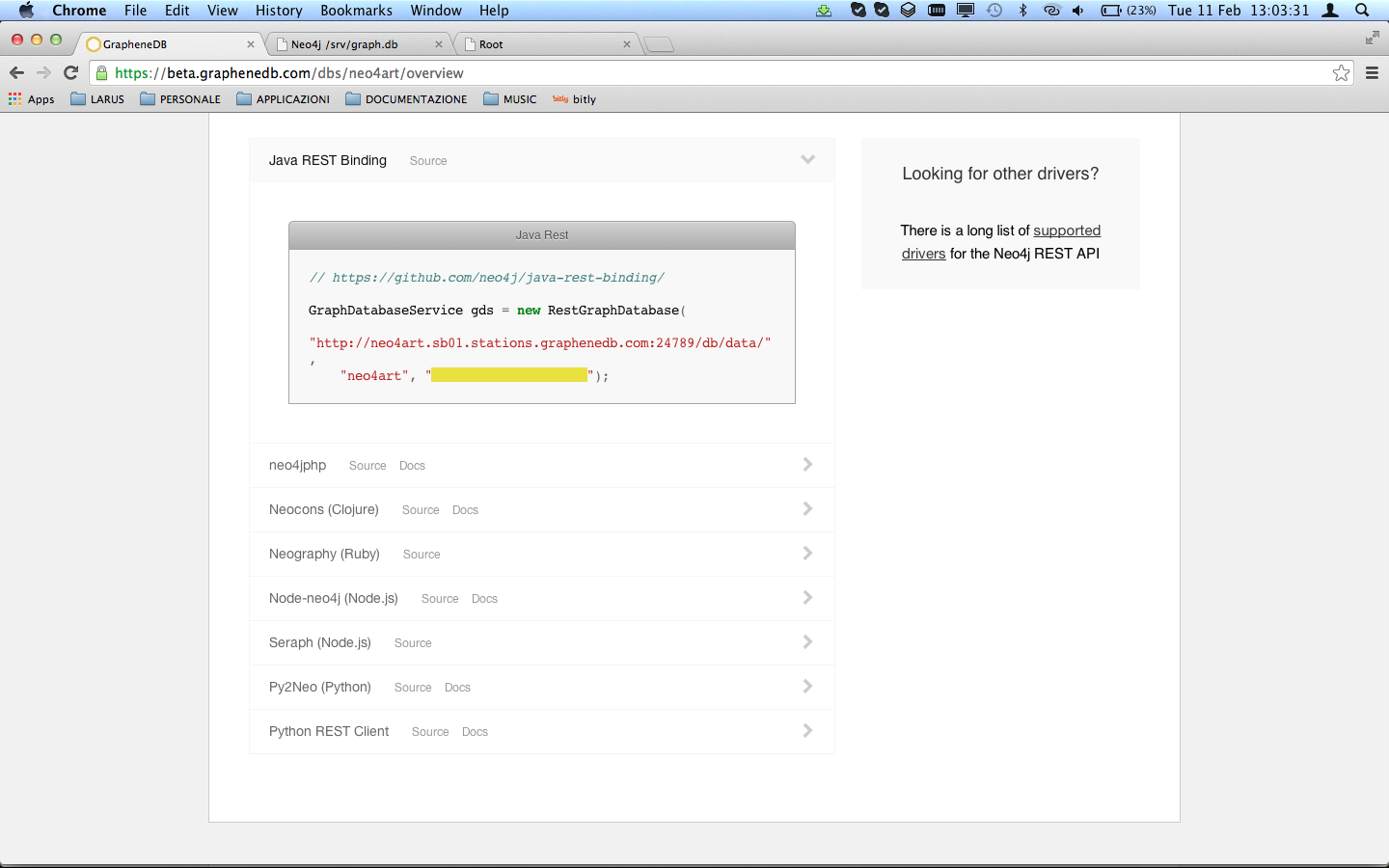This screenshot has width=1389, height=868.
Task: Reload the current page
Action: coord(70,73)
